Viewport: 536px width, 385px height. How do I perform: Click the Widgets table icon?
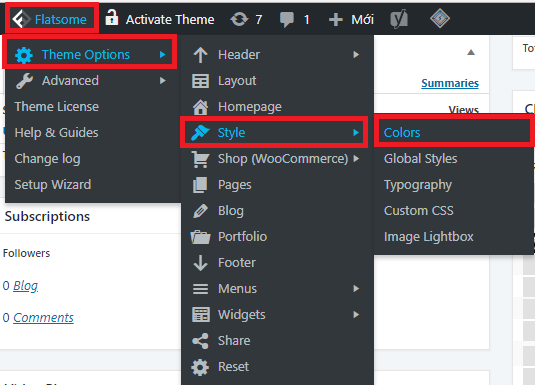pos(201,315)
